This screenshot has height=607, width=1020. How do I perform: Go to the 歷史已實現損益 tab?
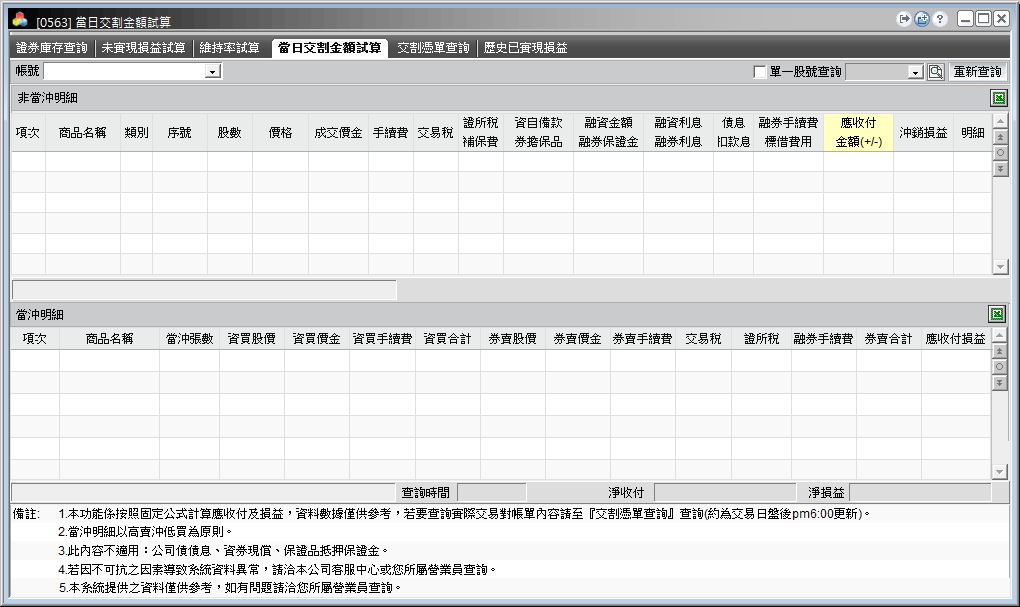coord(525,47)
